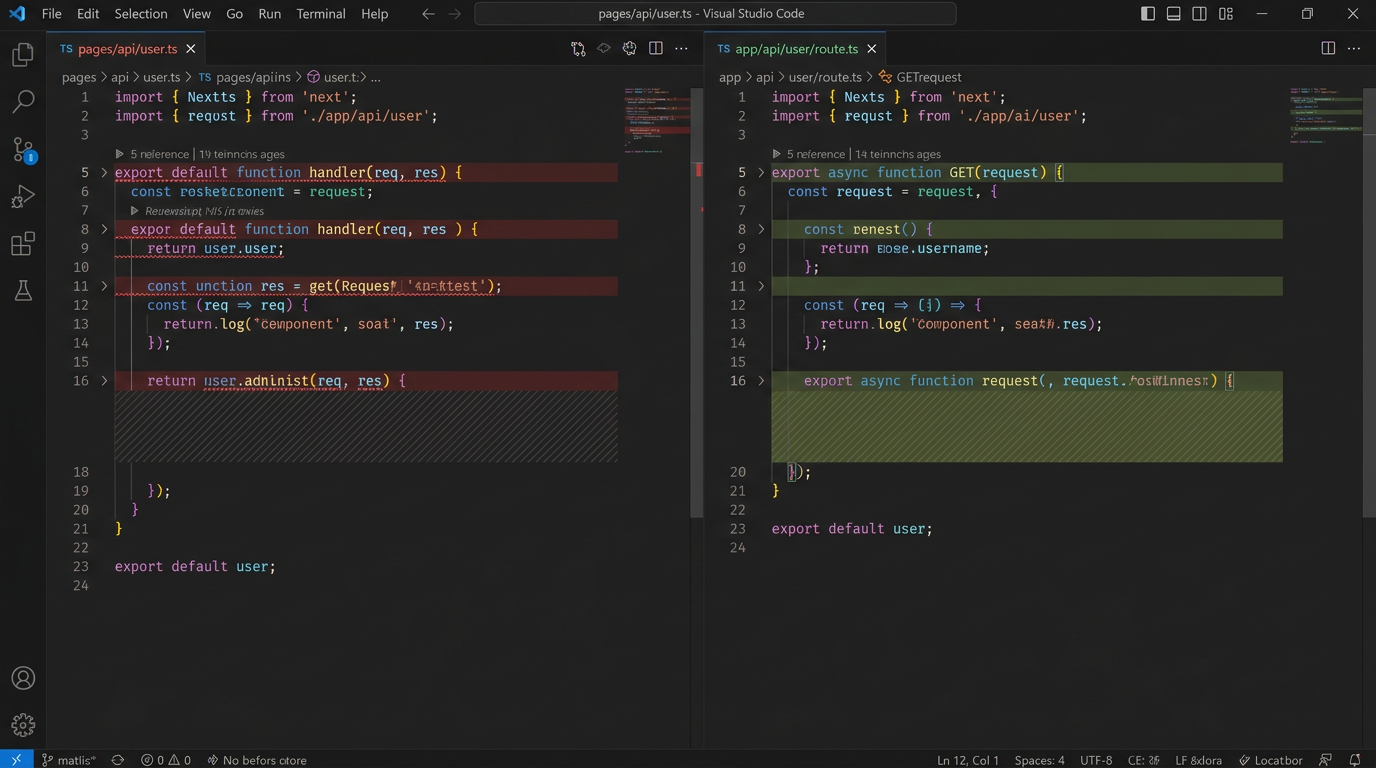The height and width of the screenshot is (768, 1376).
Task: Click '5 reference' codelens in right editor
Action: coord(816,154)
